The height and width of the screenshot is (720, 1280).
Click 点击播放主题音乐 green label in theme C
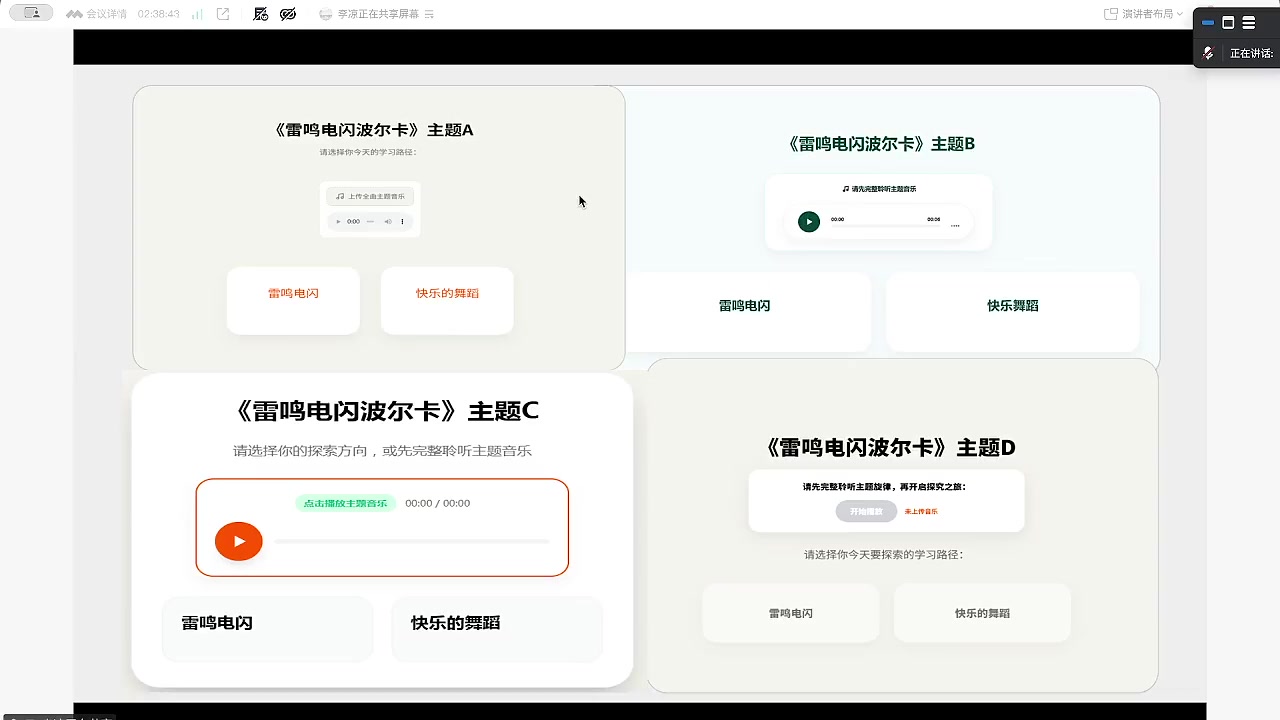click(x=345, y=503)
